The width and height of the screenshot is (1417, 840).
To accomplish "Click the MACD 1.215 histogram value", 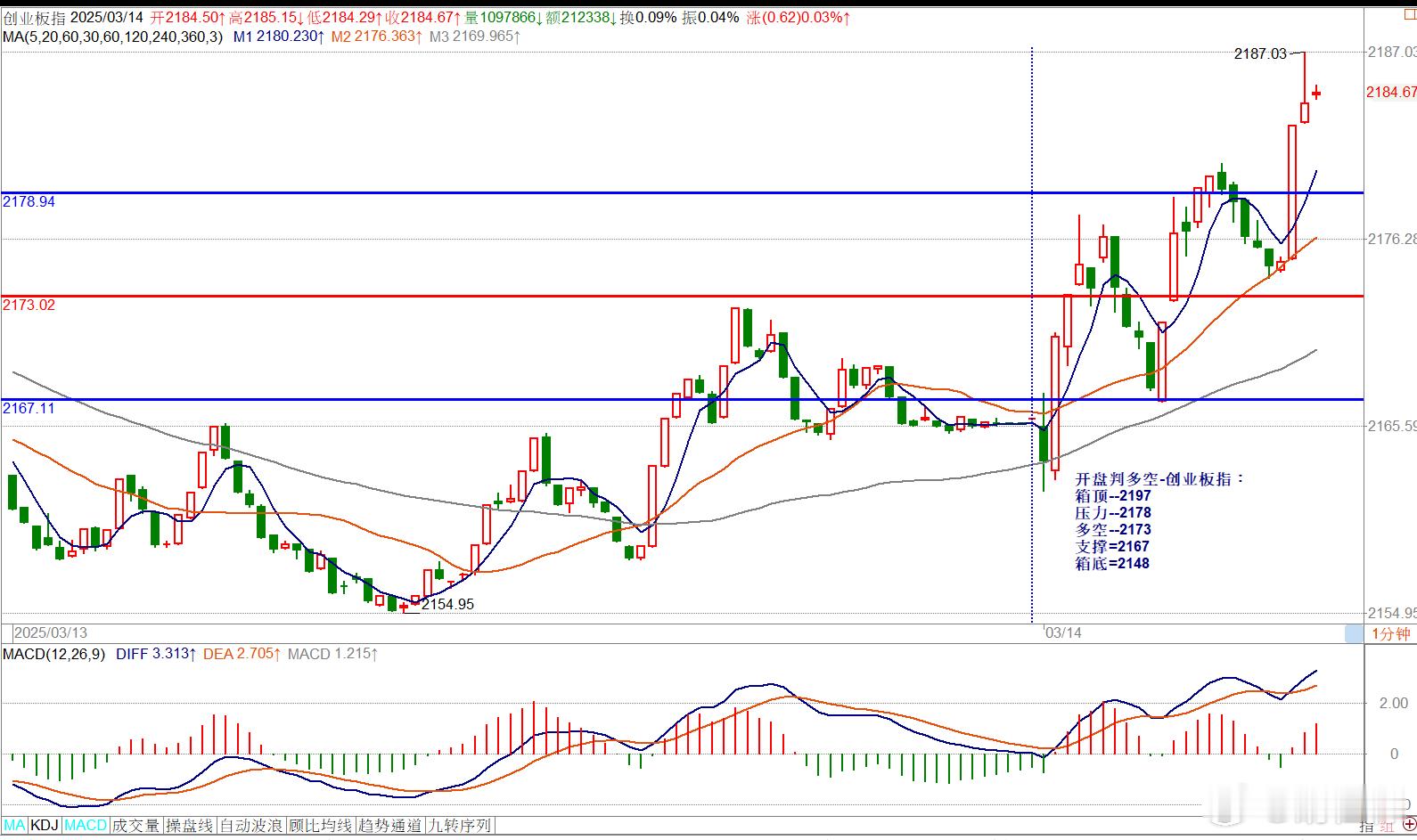I will pos(332,654).
